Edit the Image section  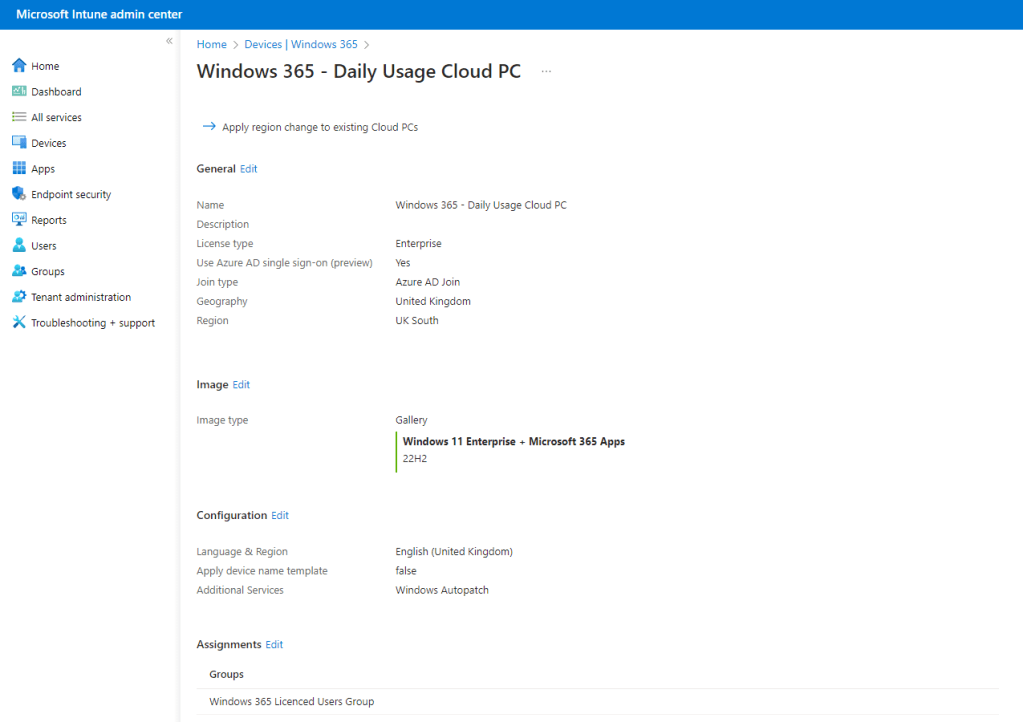coord(241,385)
